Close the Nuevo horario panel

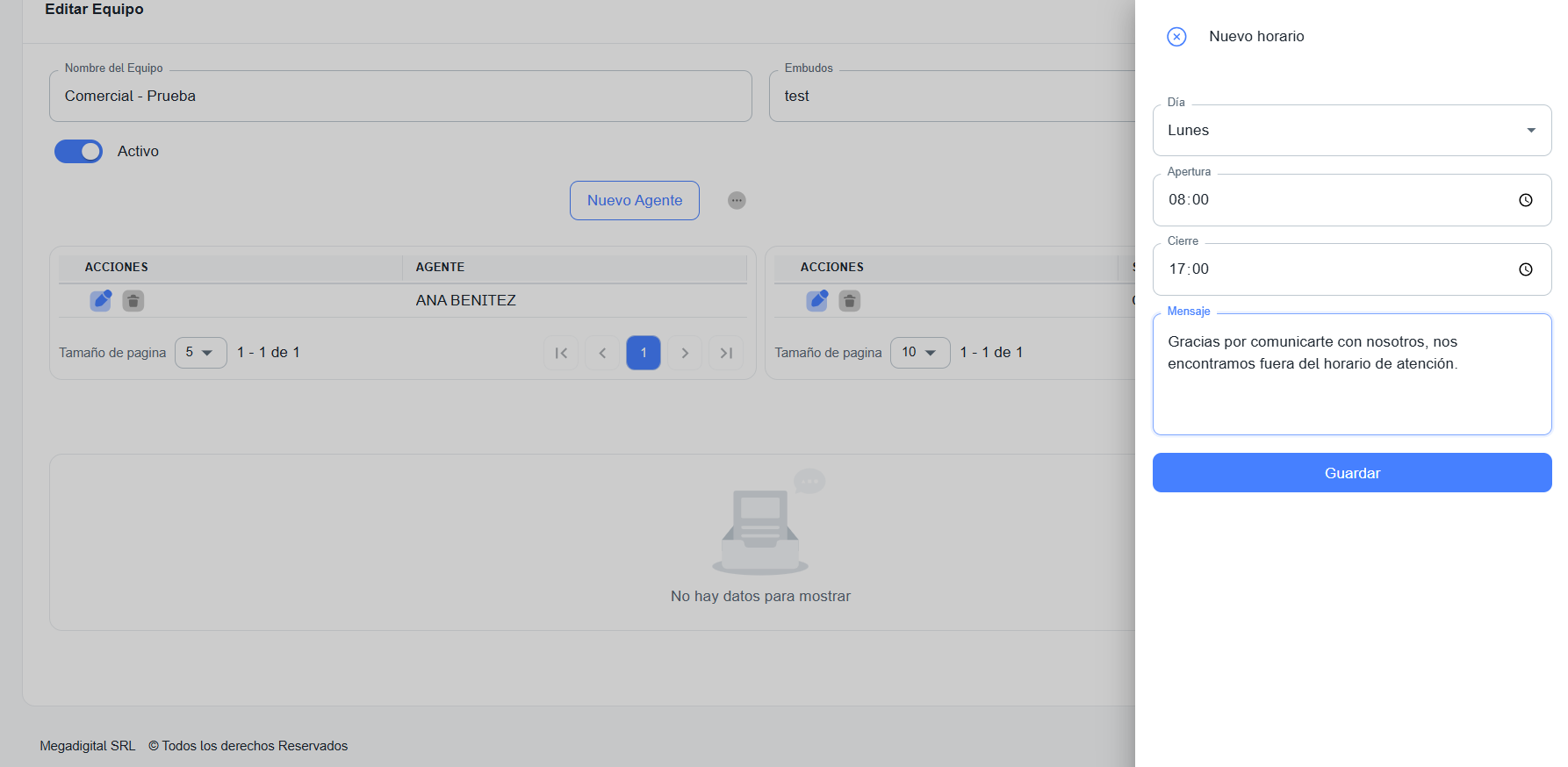[1176, 37]
